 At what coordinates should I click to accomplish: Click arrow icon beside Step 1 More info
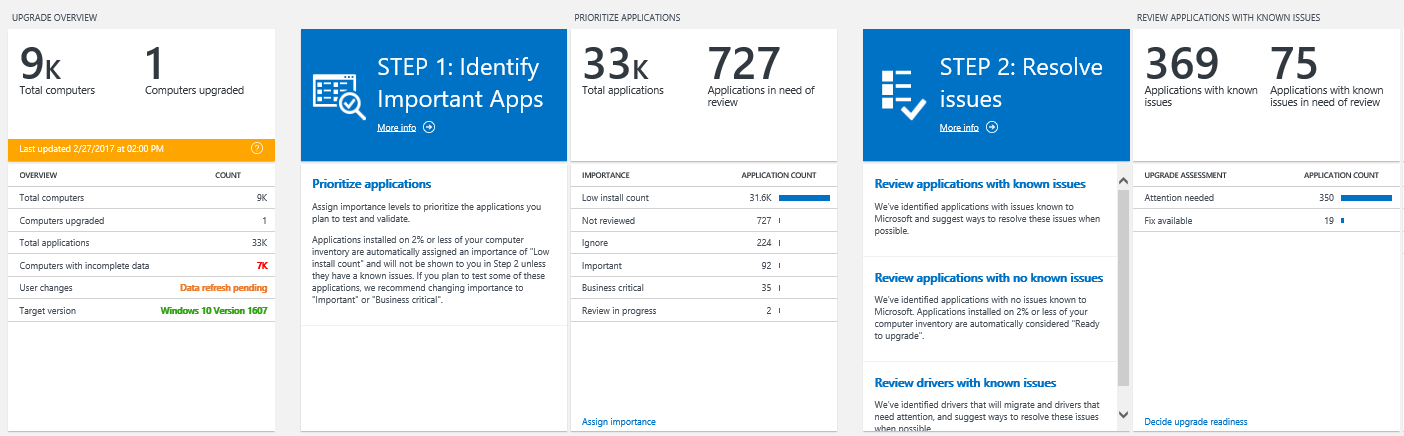(429, 128)
